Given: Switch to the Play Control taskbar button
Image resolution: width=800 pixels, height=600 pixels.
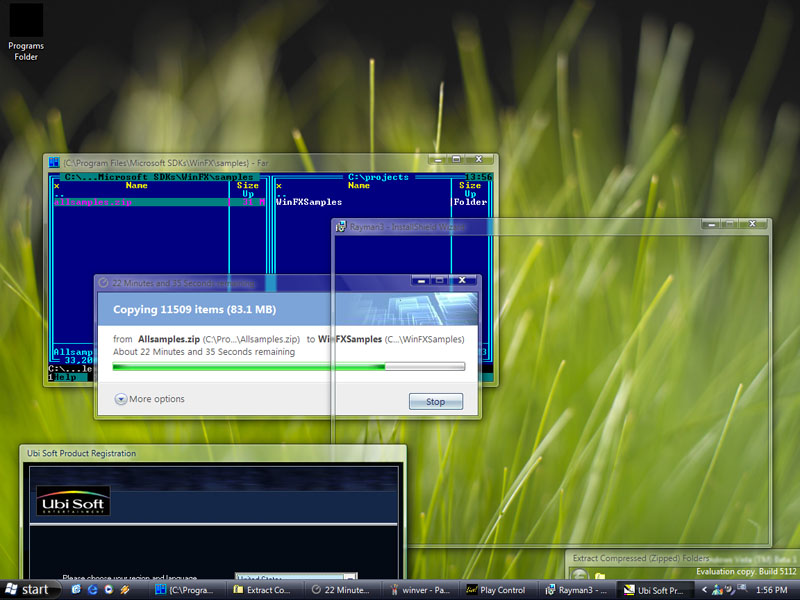Looking at the screenshot, I should tap(497, 590).
